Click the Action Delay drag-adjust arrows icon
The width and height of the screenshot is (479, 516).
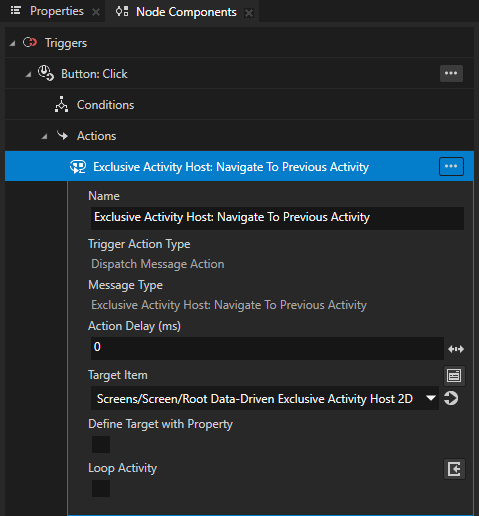click(456, 349)
